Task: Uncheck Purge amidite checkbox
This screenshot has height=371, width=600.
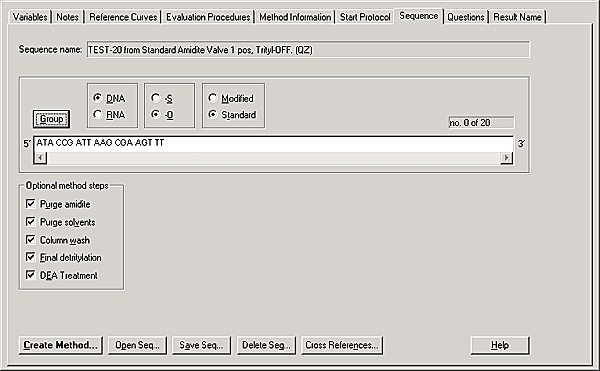Action: click(x=31, y=204)
